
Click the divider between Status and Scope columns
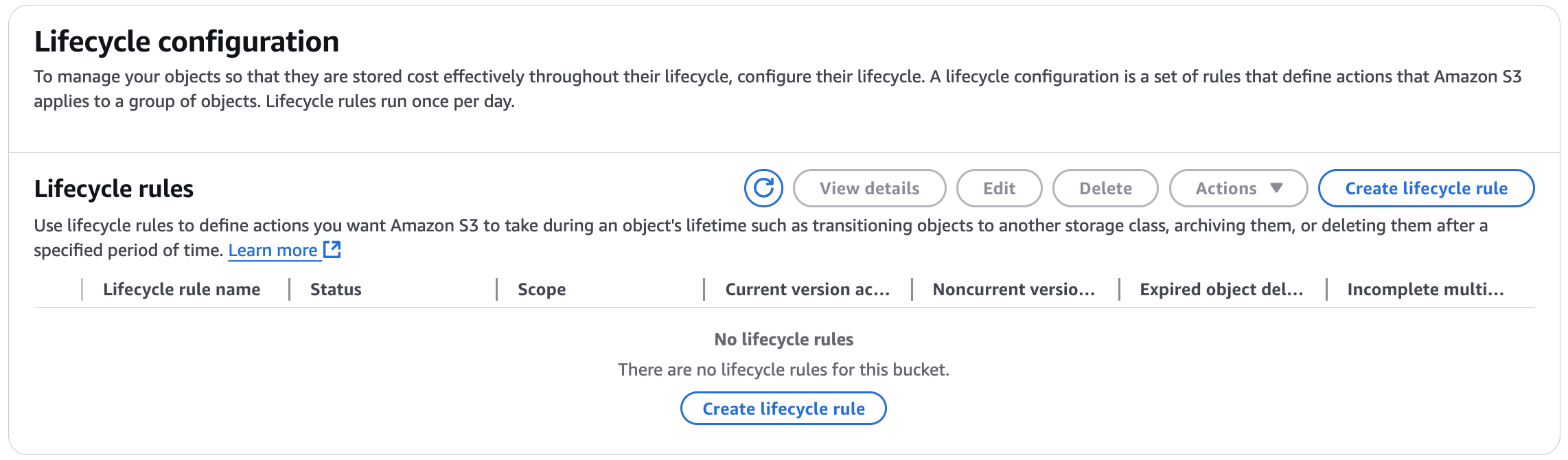click(x=496, y=290)
